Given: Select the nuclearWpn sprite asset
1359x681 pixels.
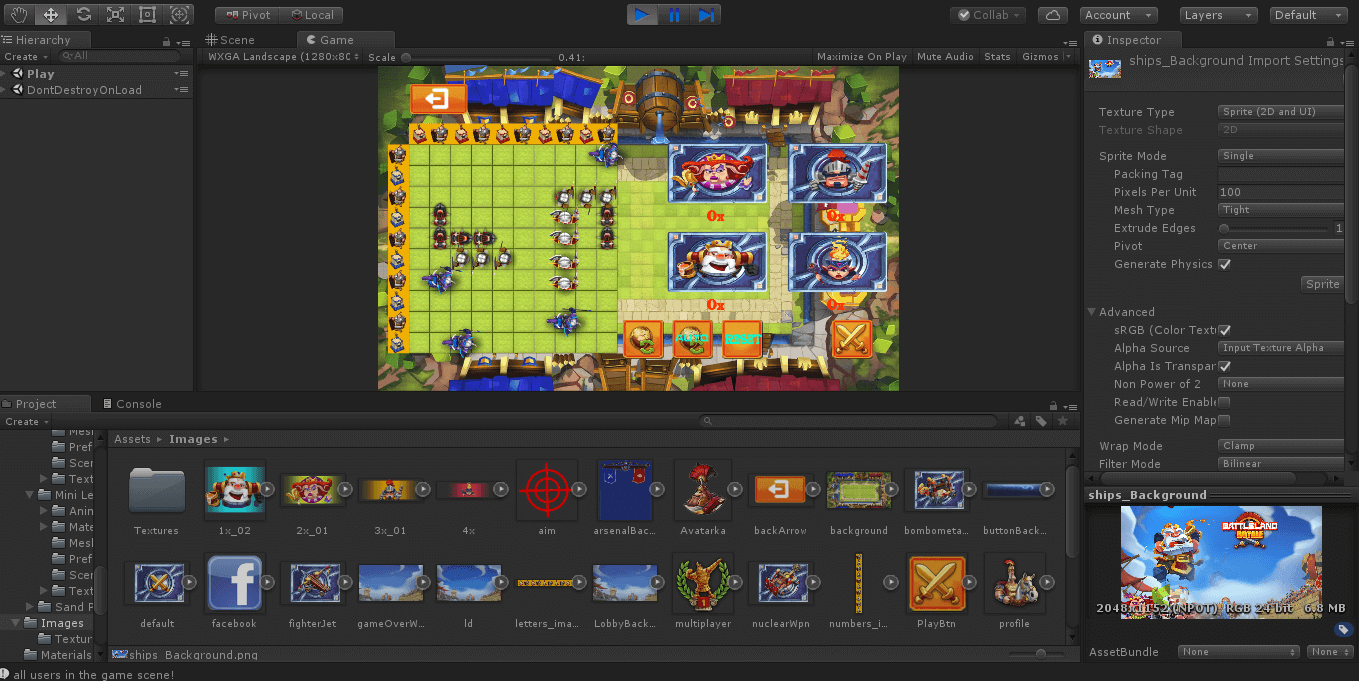Looking at the screenshot, I should 781,584.
